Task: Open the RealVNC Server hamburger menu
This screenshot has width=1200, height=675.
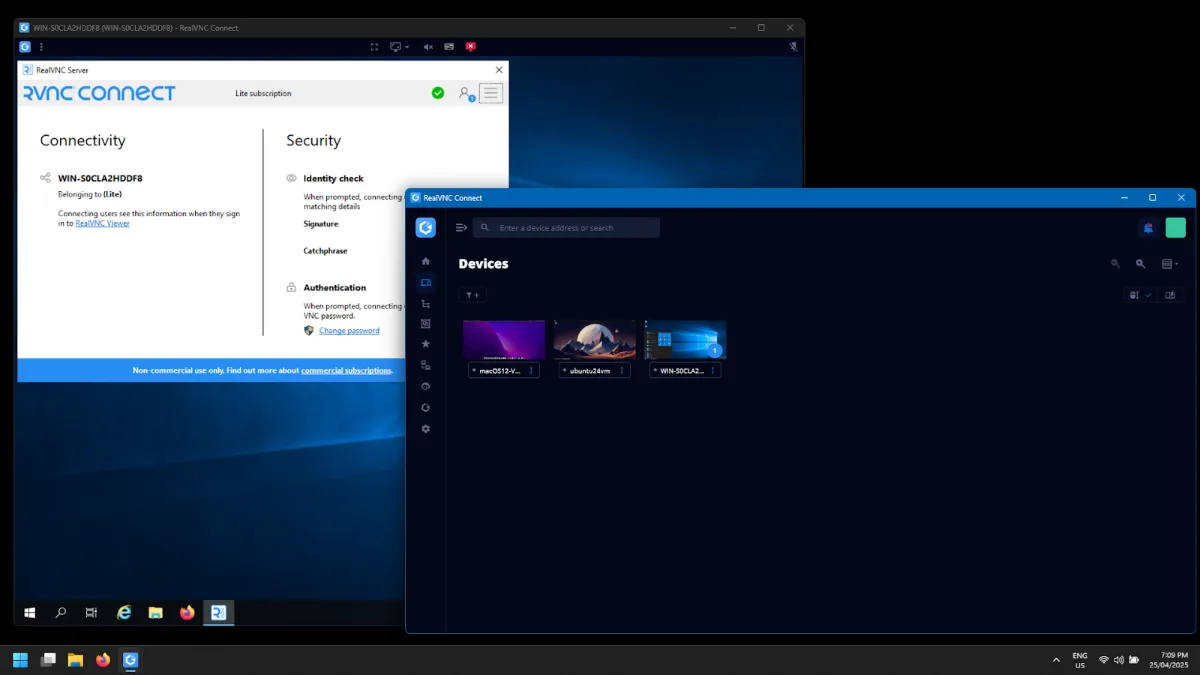Action: pos(491,93)
